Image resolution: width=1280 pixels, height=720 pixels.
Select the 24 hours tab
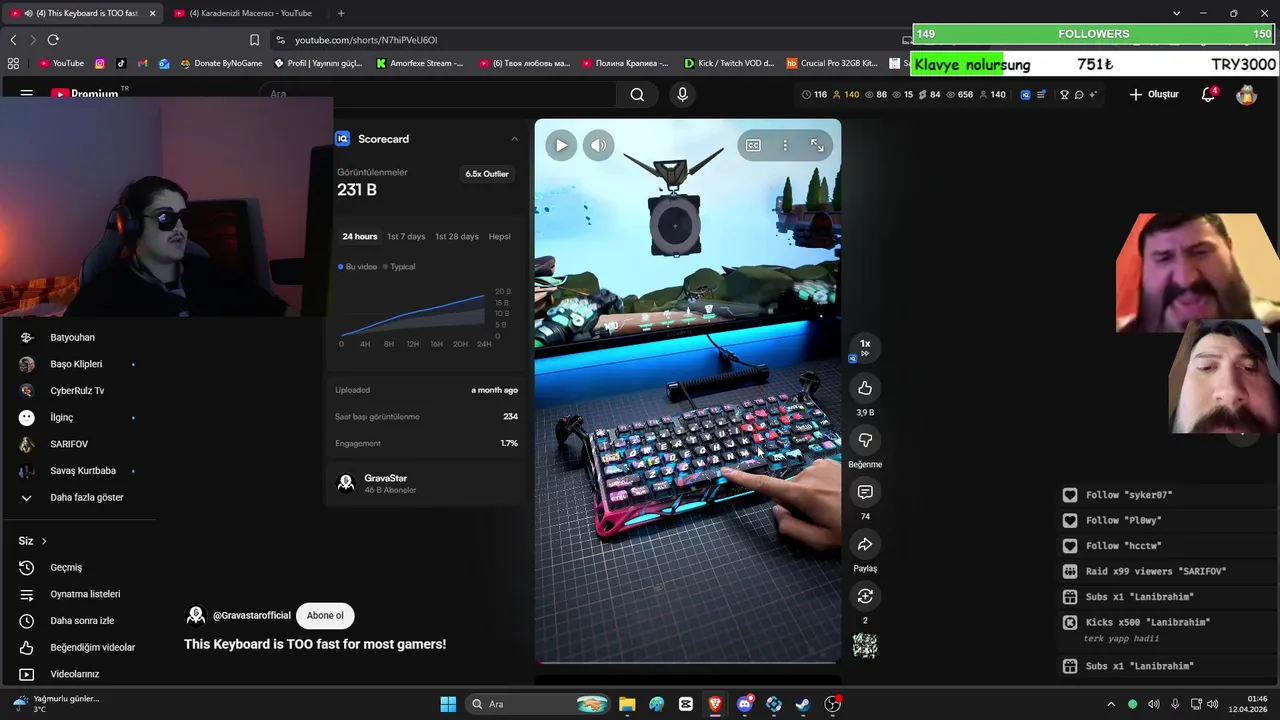pos(359,236)
